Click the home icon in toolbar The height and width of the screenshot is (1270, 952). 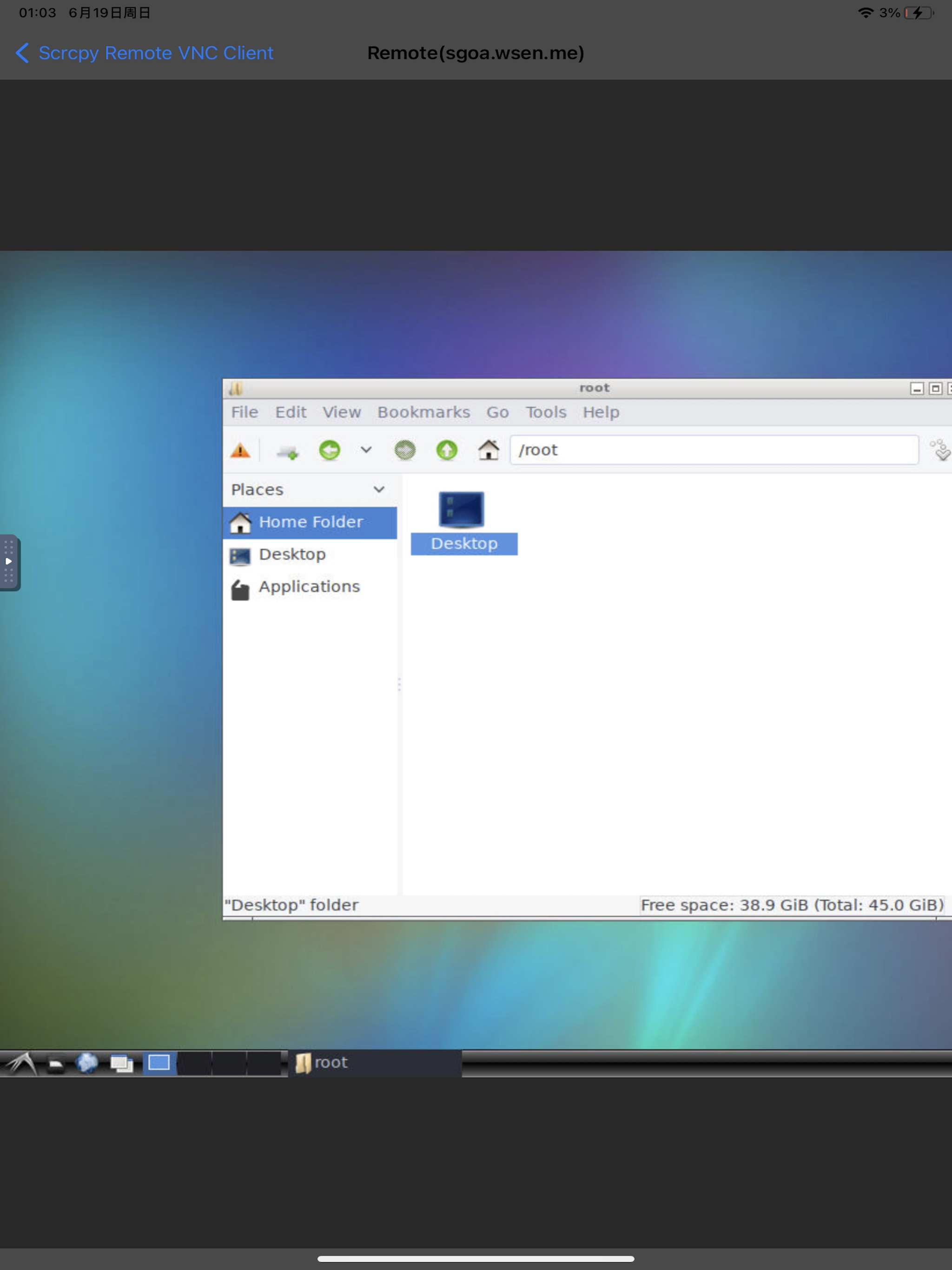coord(489,450)
